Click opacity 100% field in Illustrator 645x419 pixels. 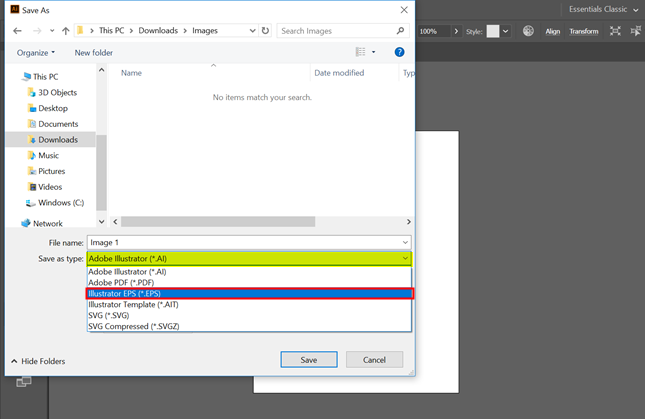coord(433,31)
